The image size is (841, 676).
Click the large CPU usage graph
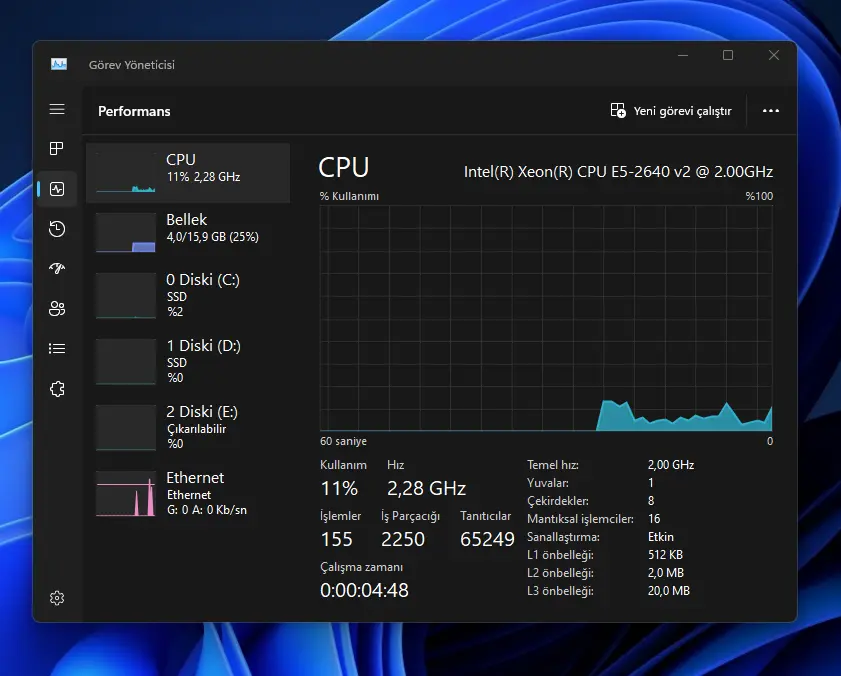click(546, 318)
